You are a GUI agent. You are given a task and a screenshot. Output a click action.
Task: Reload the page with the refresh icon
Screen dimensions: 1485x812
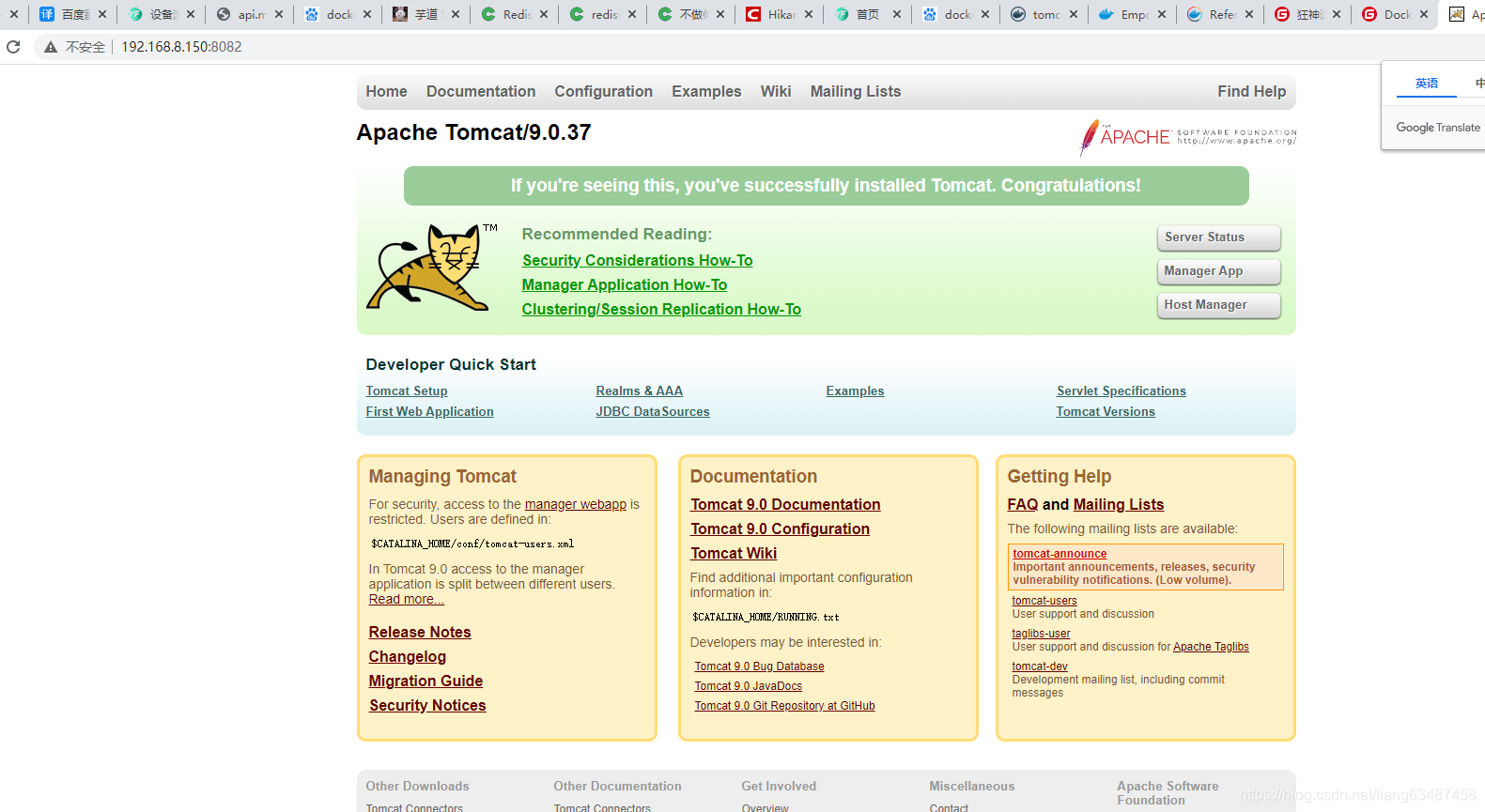pos(13,47)
